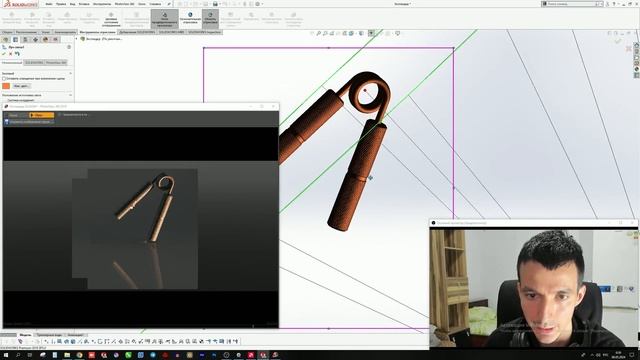Switch to the SOLIDWORKS Inspection CommandManager tab
The width and height of the screenshot is (640, 360).
[x=204, y=32]
